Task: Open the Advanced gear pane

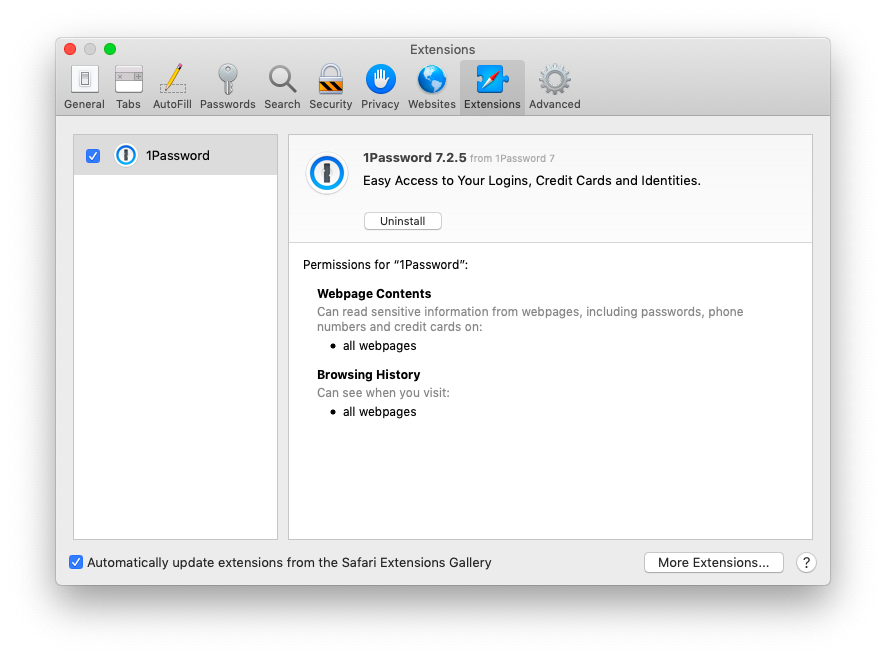Action: [x=555, y=88]
